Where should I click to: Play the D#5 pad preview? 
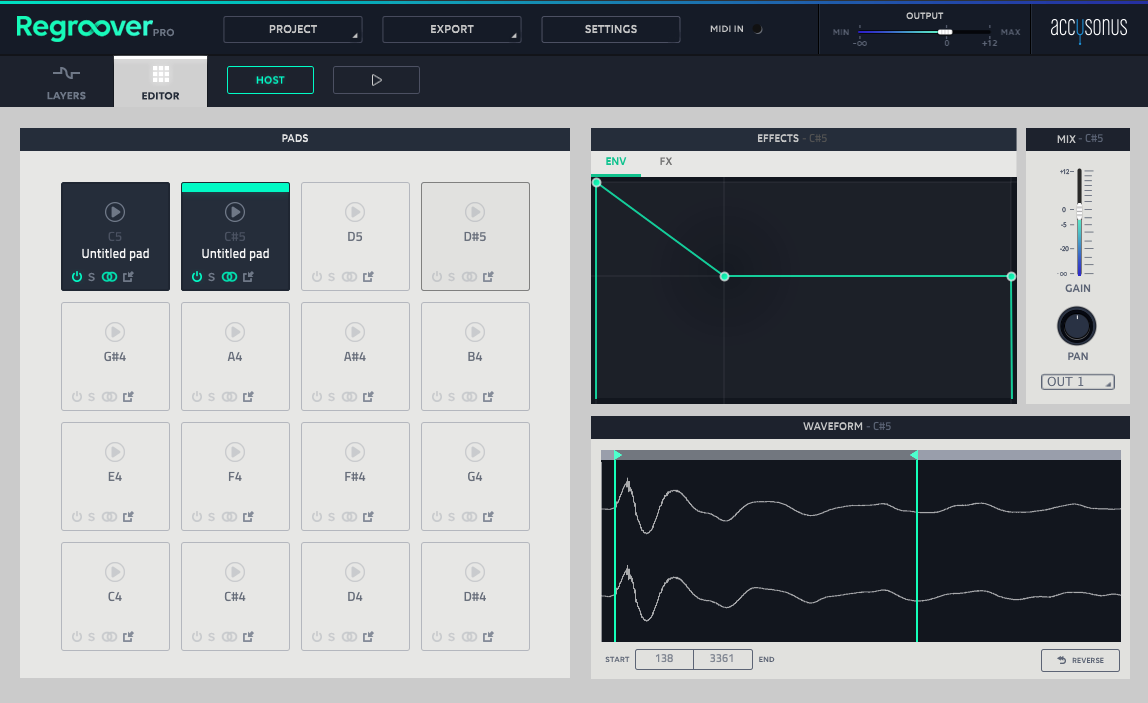click(x=475, y=212)
